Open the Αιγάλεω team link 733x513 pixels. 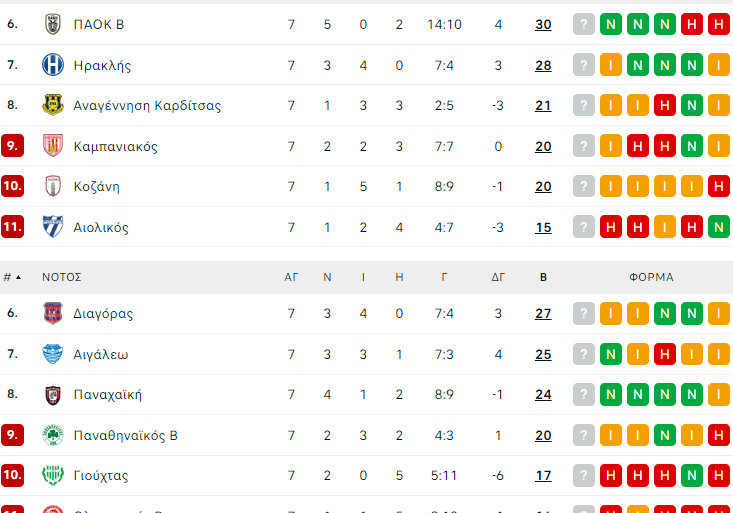click(x=101, y=354)
